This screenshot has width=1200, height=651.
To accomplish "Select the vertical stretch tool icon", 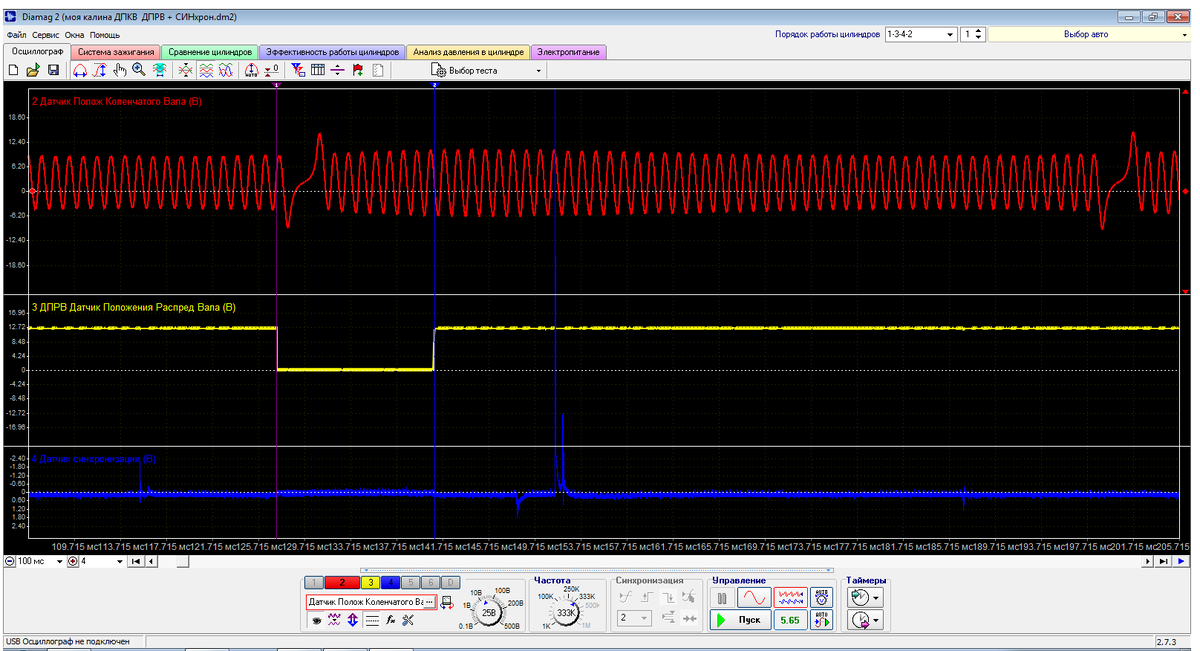I will click(x=100, y=70).
